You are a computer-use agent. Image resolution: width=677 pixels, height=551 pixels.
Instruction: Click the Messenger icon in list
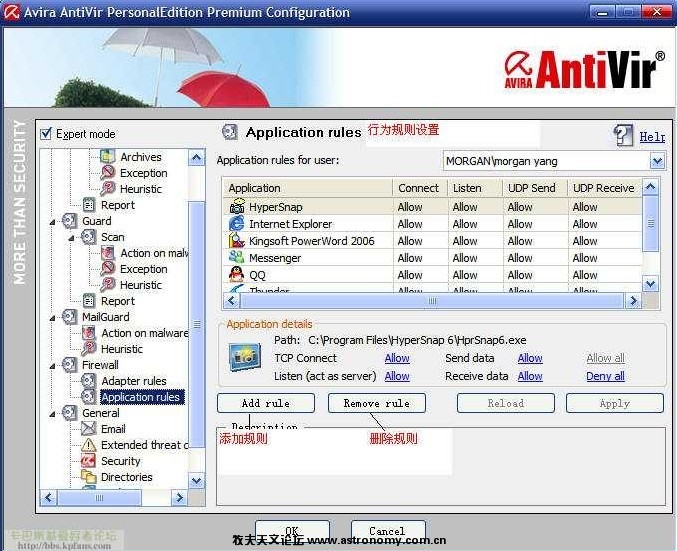click(x=237, y=257)
